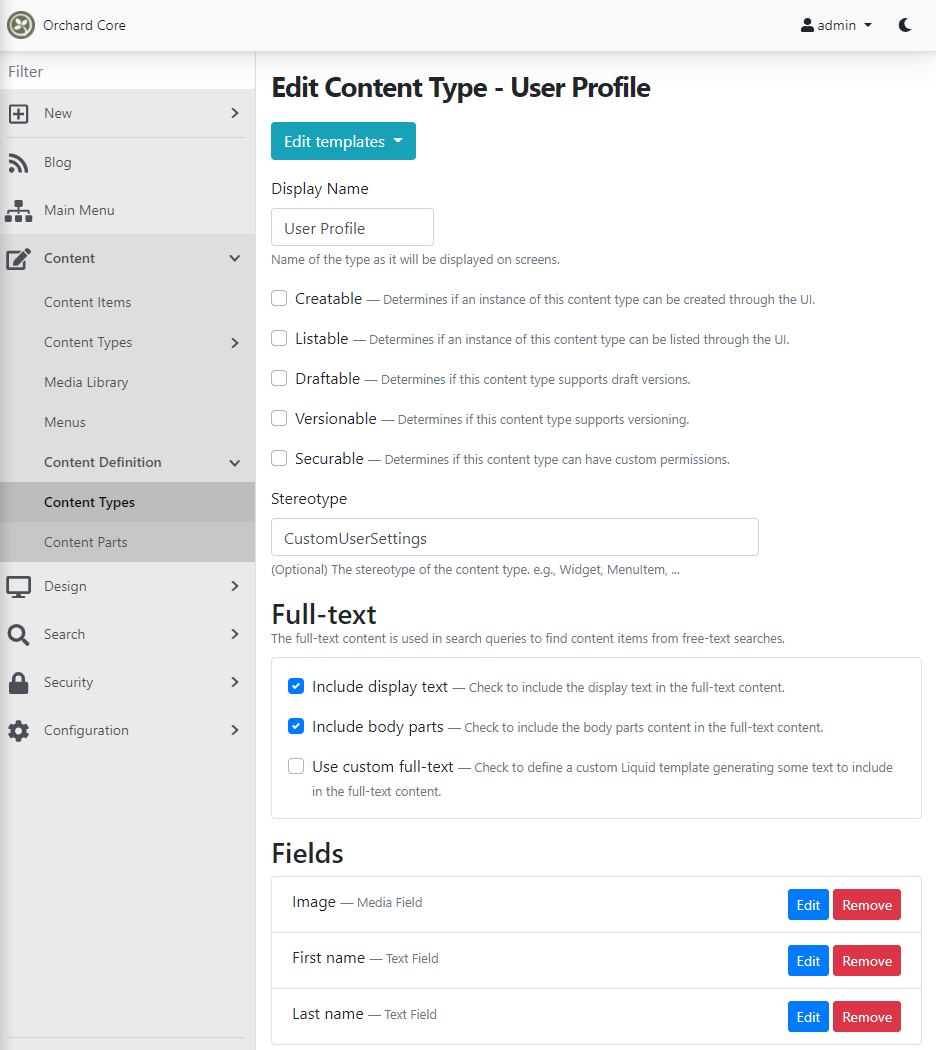
Task: Expand the Search menu chevron
Action: (x=234, y=634)
